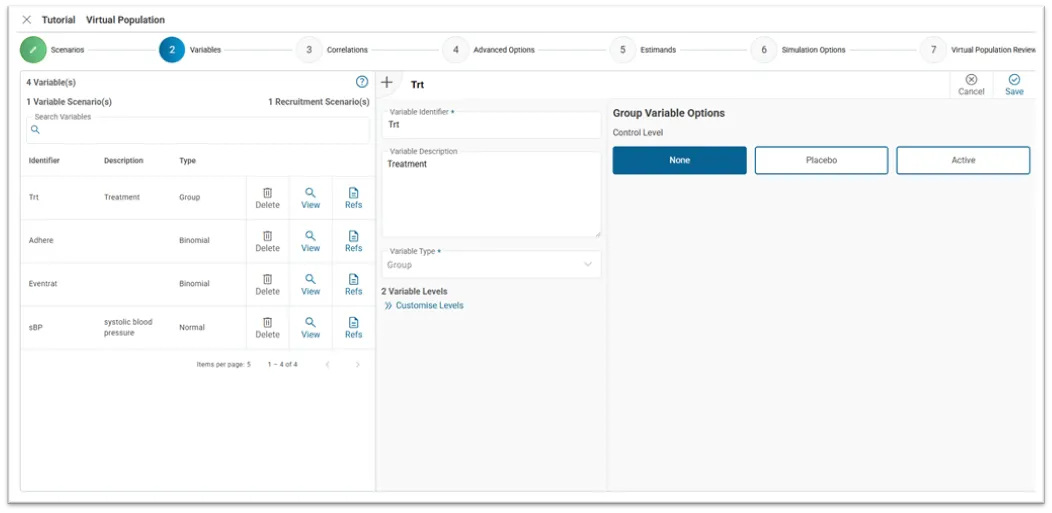Open Refs for the Trt variable
This screenshot has height=513, width=1052.
pyautogui.click(x=353, y=198)
